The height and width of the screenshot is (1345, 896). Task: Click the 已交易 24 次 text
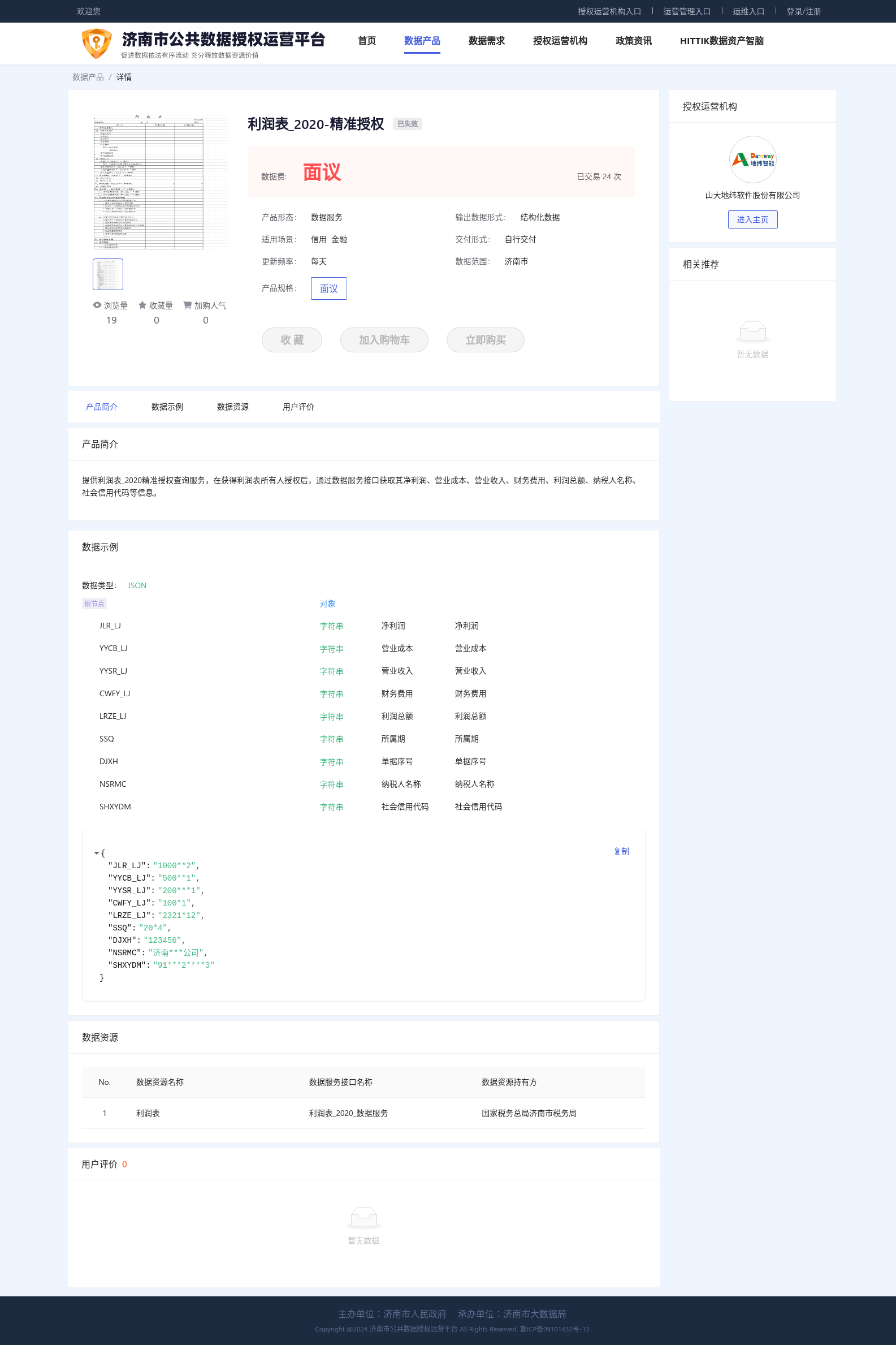598,176
